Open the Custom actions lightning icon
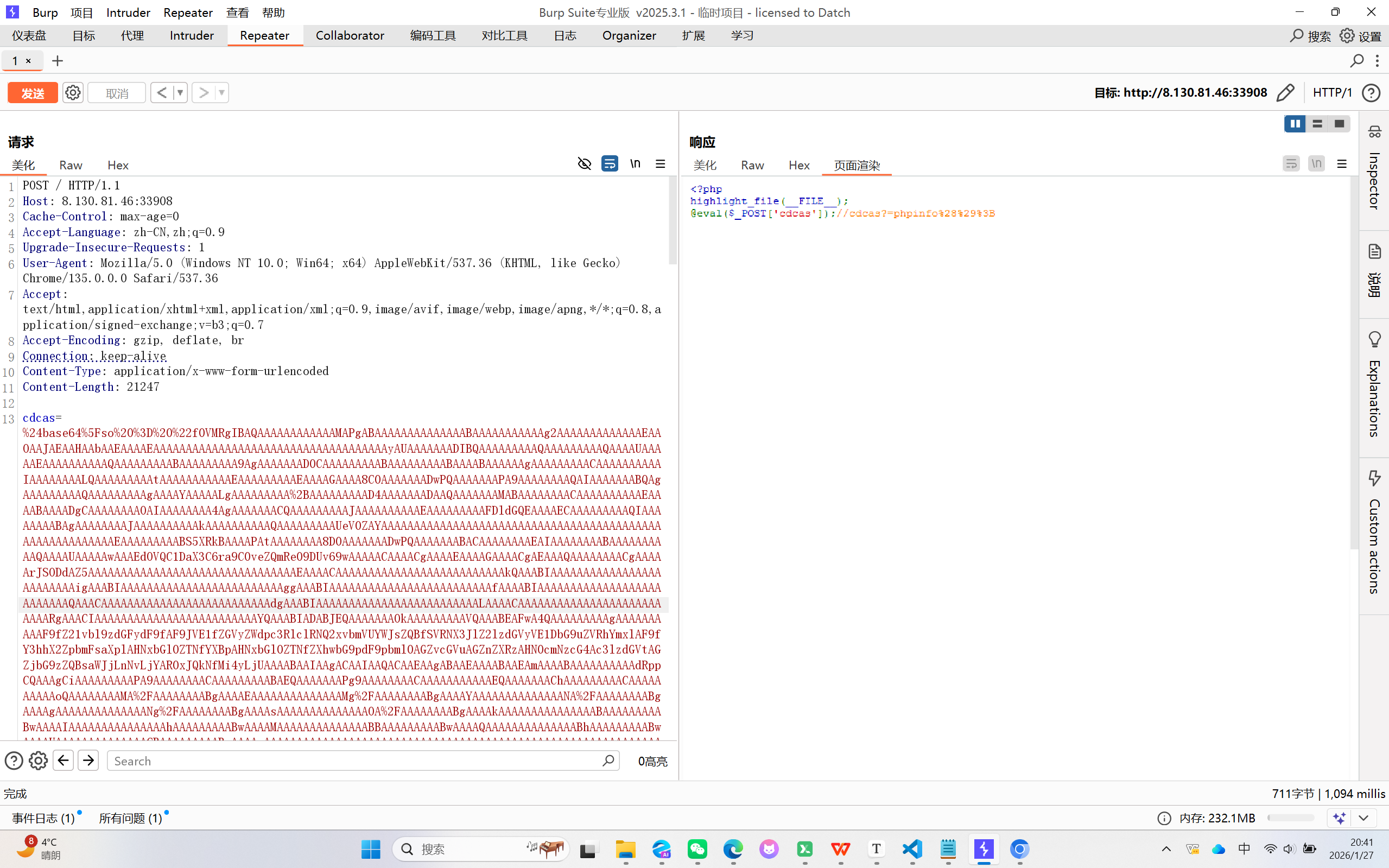 coord(1374,478)
